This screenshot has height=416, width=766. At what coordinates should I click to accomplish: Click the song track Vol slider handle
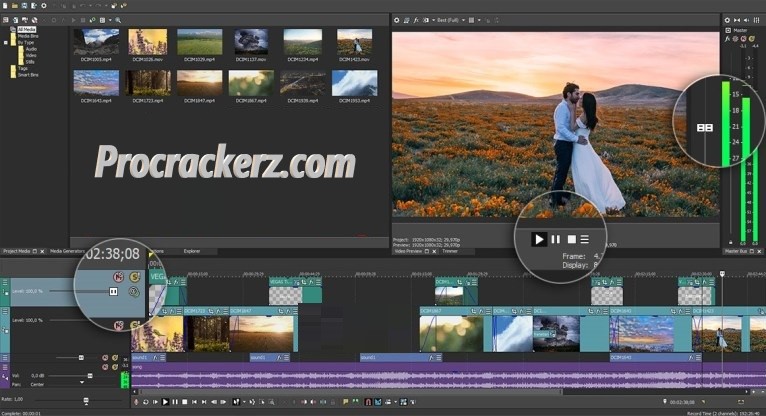coord(90,375)
